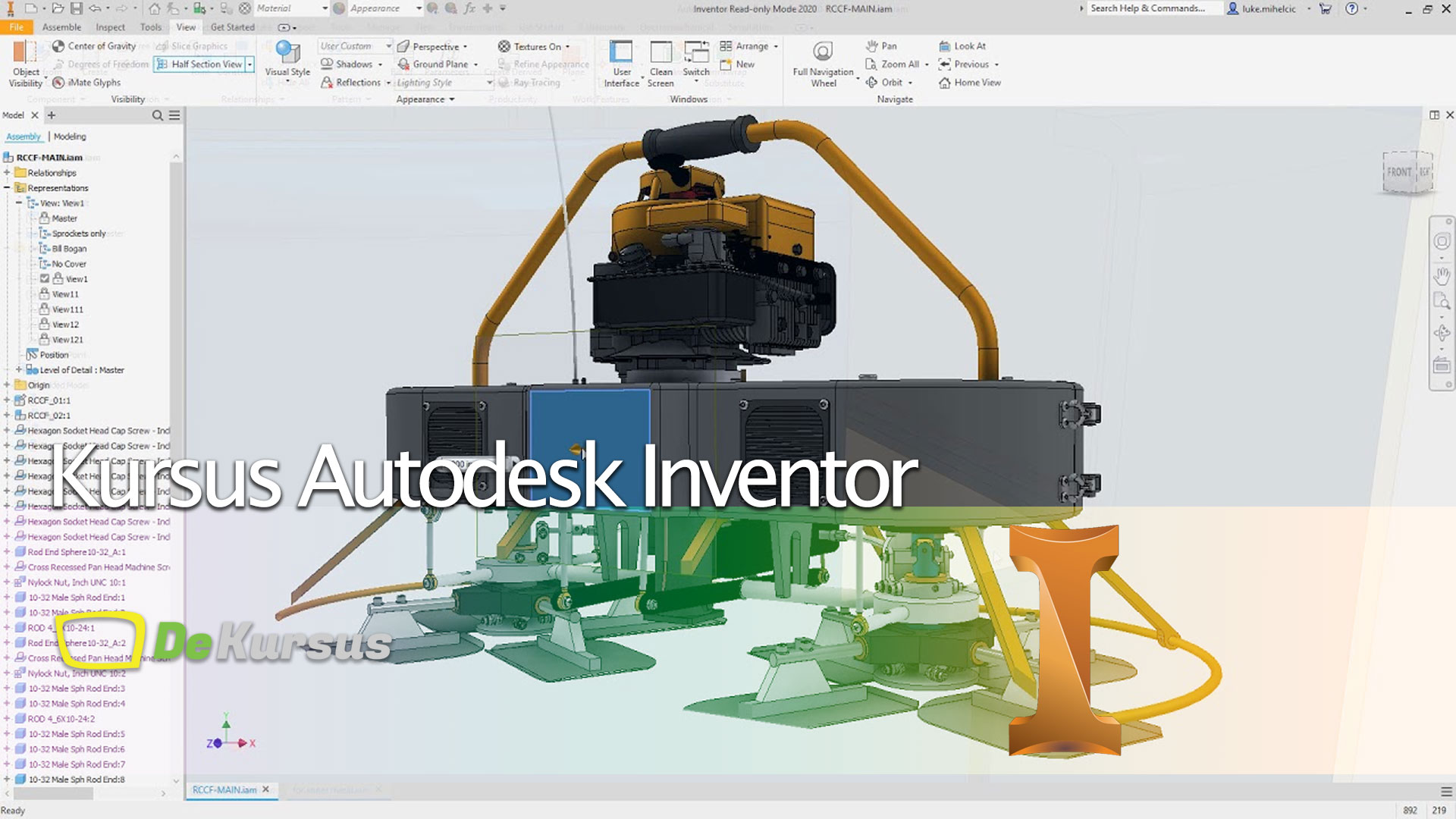Switch to the Inspect ribbon tab
Image resolution: width=1456 pixels, height=819 pixels.
click(x=109, y=27)
